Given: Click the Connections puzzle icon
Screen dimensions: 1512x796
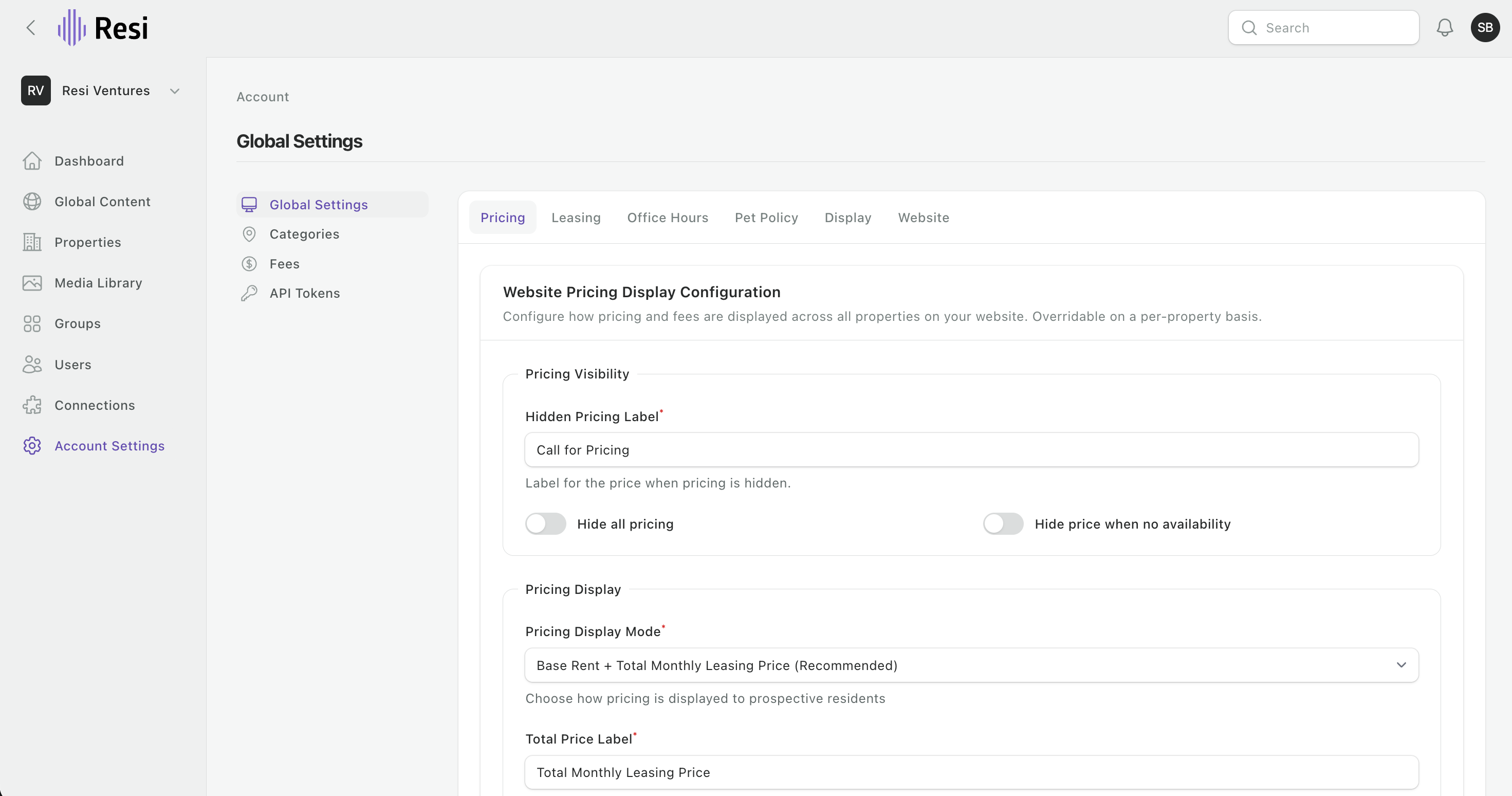Looking at the screenshot, I should (x=32, y=405).
